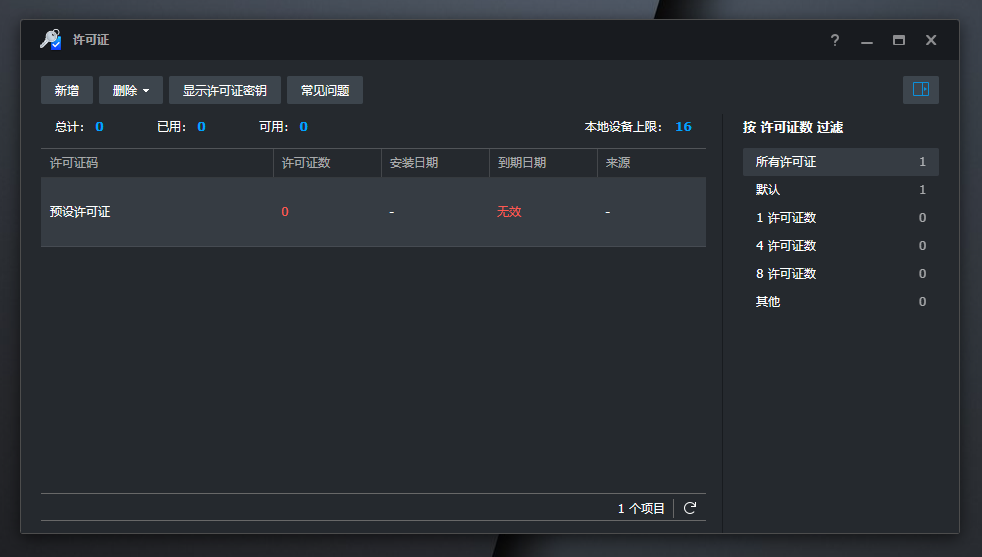
Task: Filter by 4 许可证数
Action: click(x=840, y=246)
